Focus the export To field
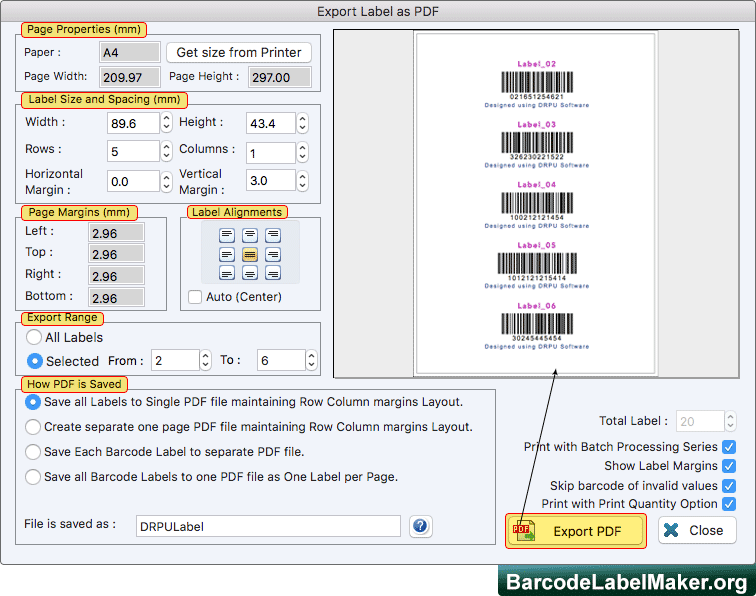Screen dimensions: 756x596 [x=281, y=360]
